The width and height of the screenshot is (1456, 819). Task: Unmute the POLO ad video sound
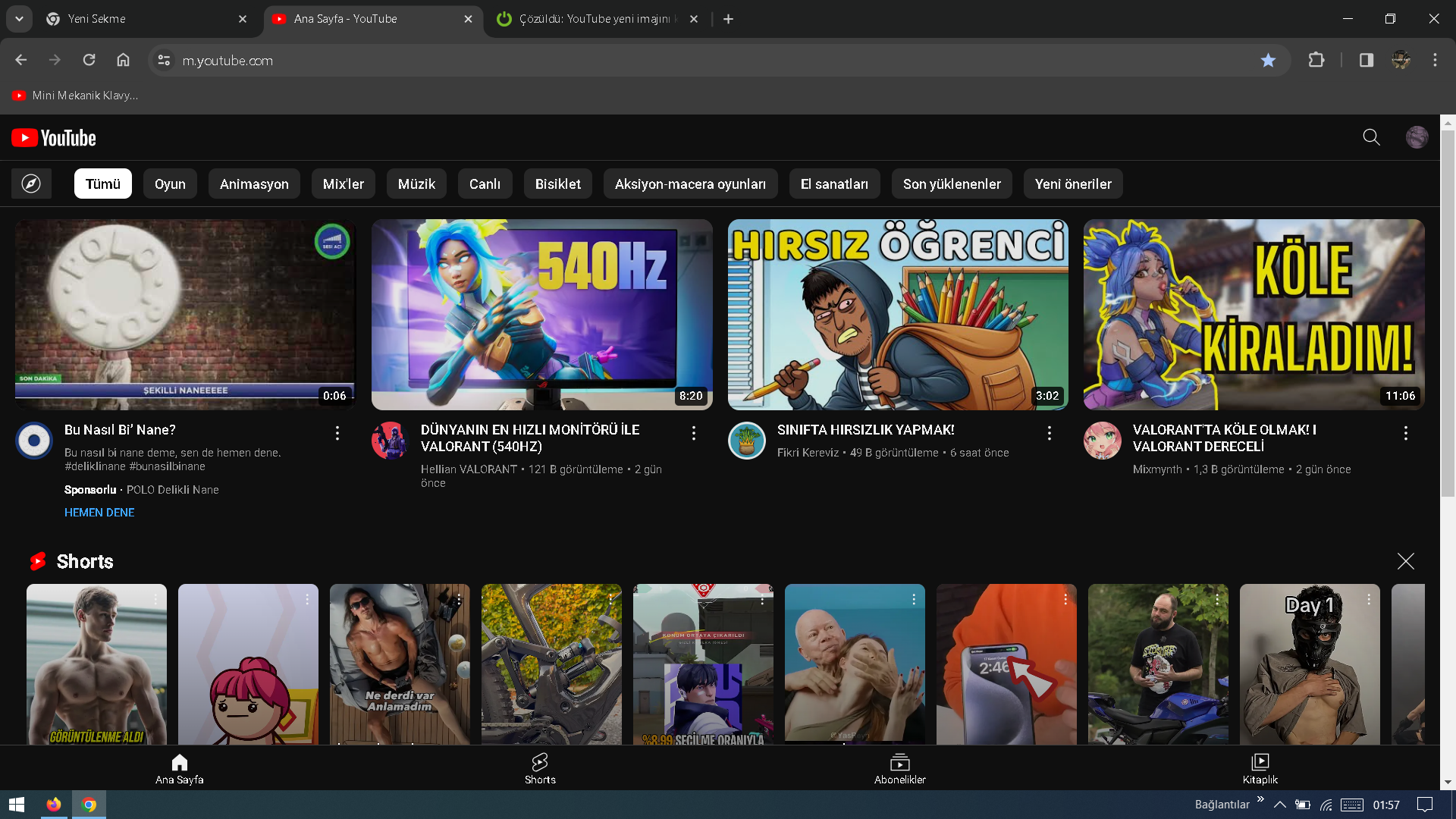(332, 242)
